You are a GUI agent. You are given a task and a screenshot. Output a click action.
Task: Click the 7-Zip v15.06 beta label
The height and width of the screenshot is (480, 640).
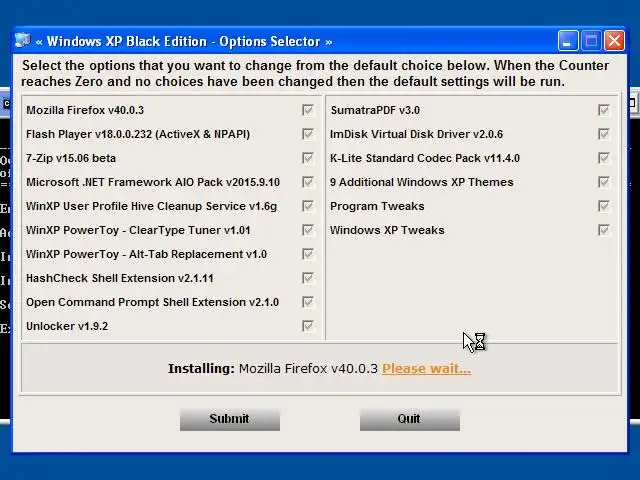click(71, 158)
